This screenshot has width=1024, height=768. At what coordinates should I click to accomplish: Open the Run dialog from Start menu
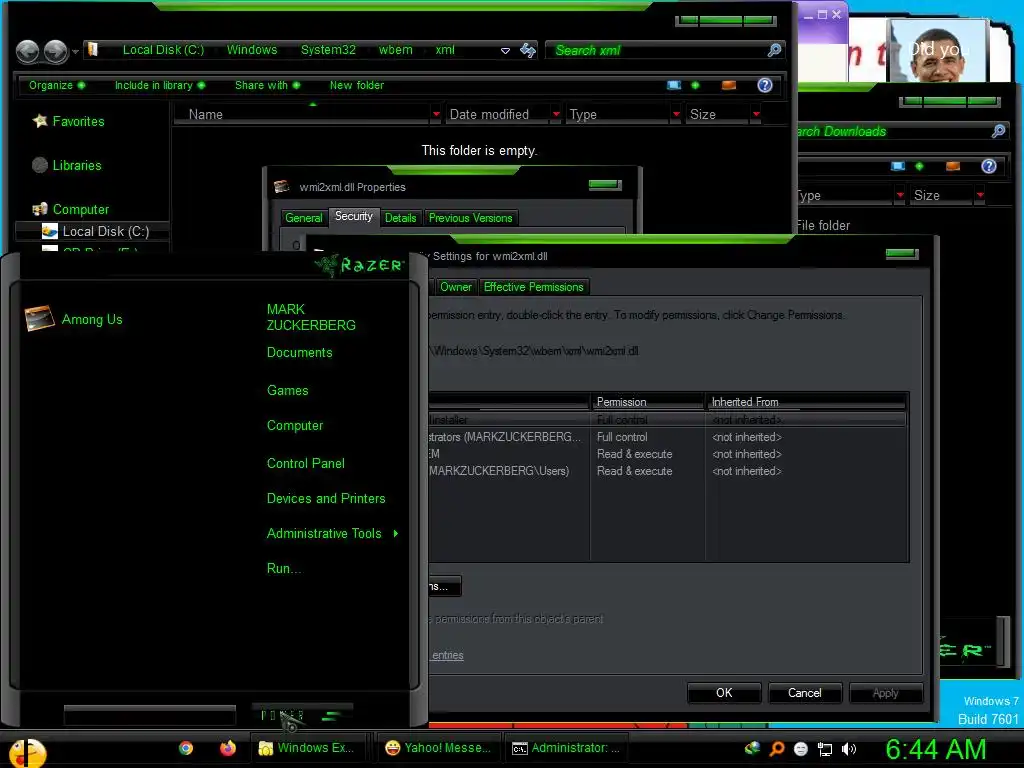pos(283,569)
